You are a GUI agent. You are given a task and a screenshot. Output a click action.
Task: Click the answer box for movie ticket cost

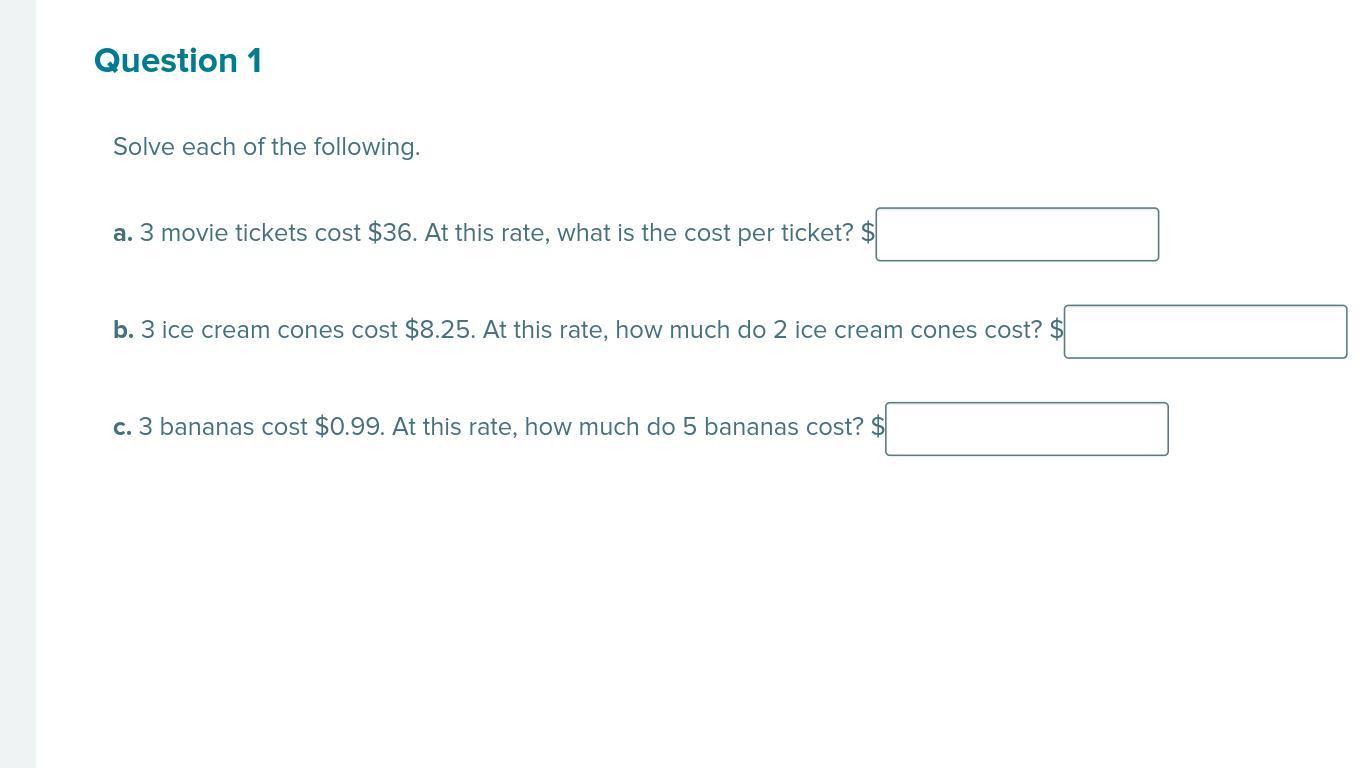(1017, 234)
